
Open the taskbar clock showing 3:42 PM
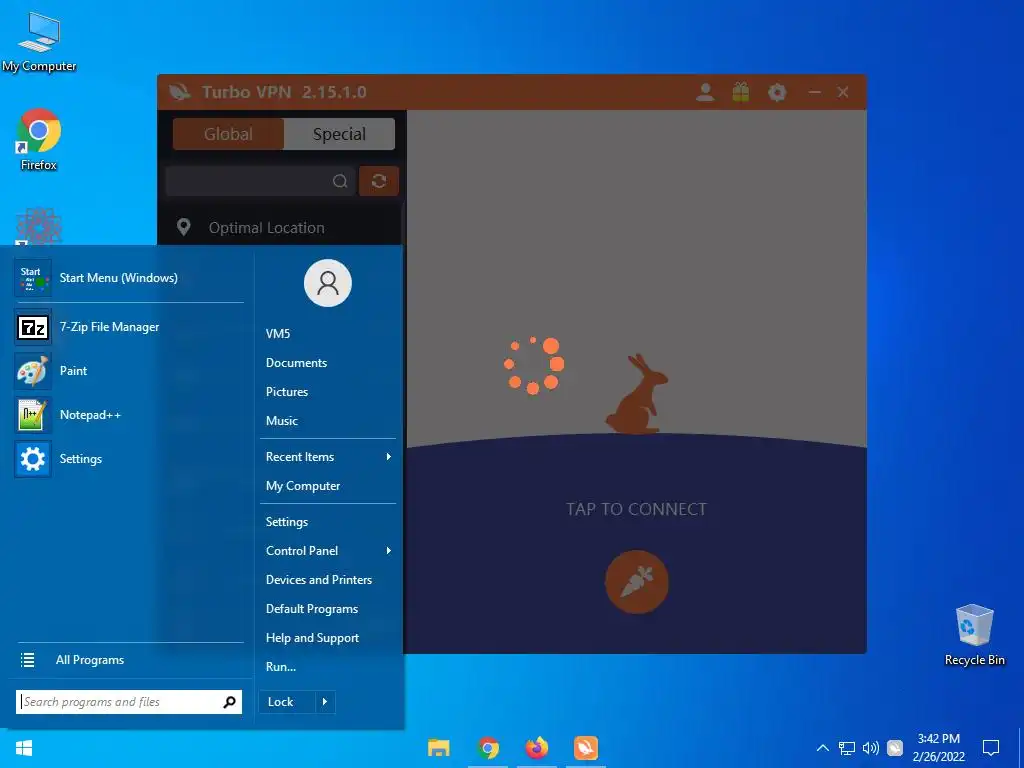[938, 748]
